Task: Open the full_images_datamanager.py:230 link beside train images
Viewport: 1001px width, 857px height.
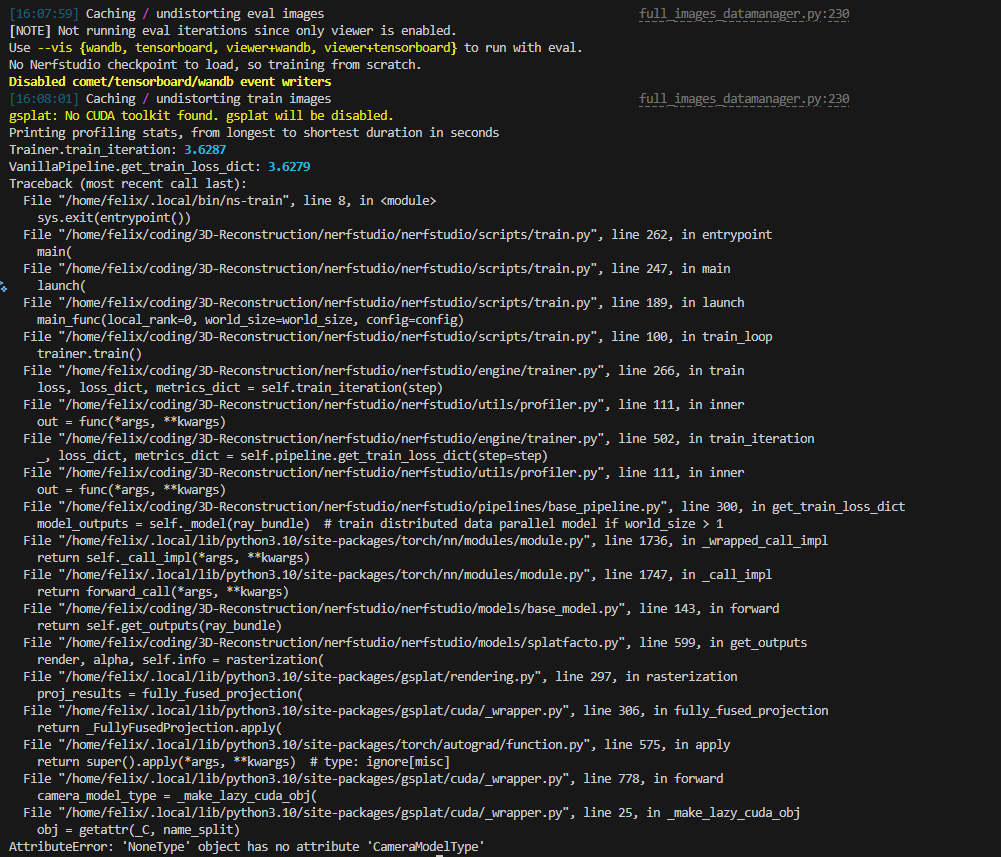Action: click(744, 99)
